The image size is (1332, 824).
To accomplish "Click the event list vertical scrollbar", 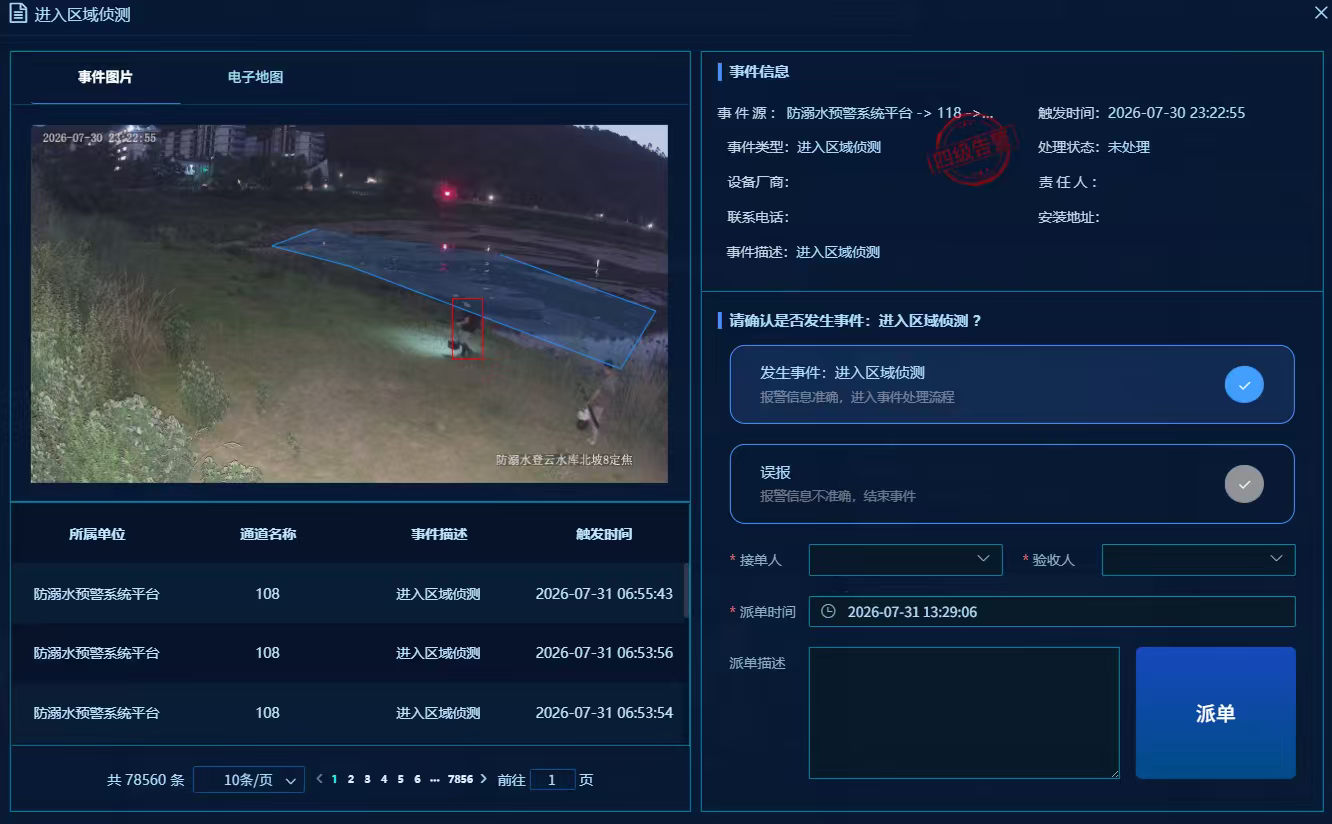I will (x=685, y=590).
